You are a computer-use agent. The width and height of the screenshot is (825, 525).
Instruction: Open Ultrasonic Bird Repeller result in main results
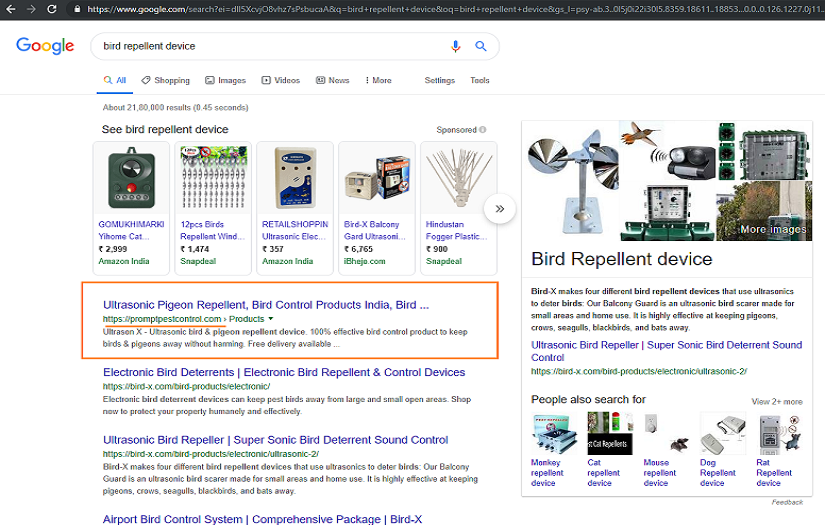(x=275, y=440)
